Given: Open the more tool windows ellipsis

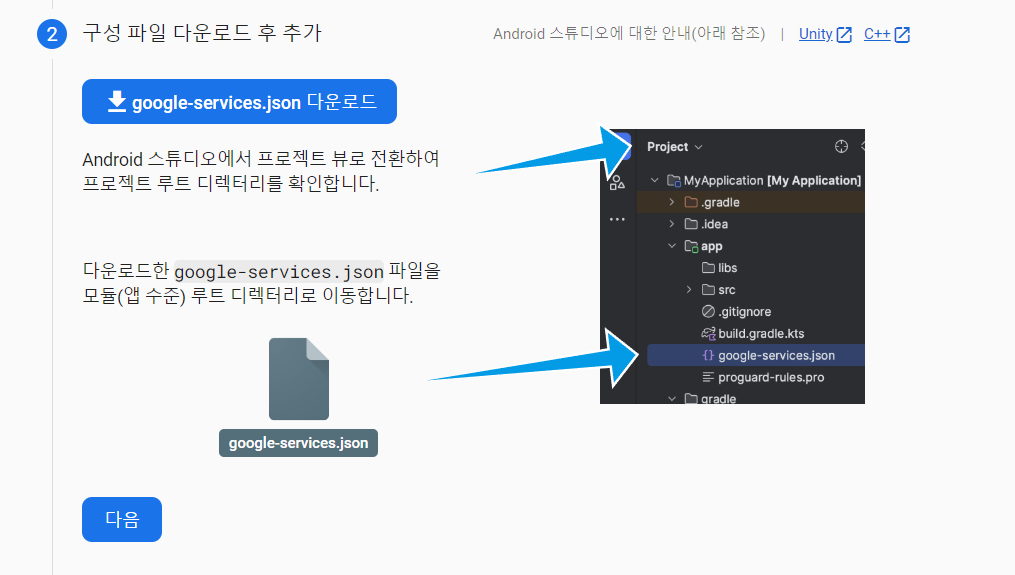Looking at the screenshot, I should (617, 220).
